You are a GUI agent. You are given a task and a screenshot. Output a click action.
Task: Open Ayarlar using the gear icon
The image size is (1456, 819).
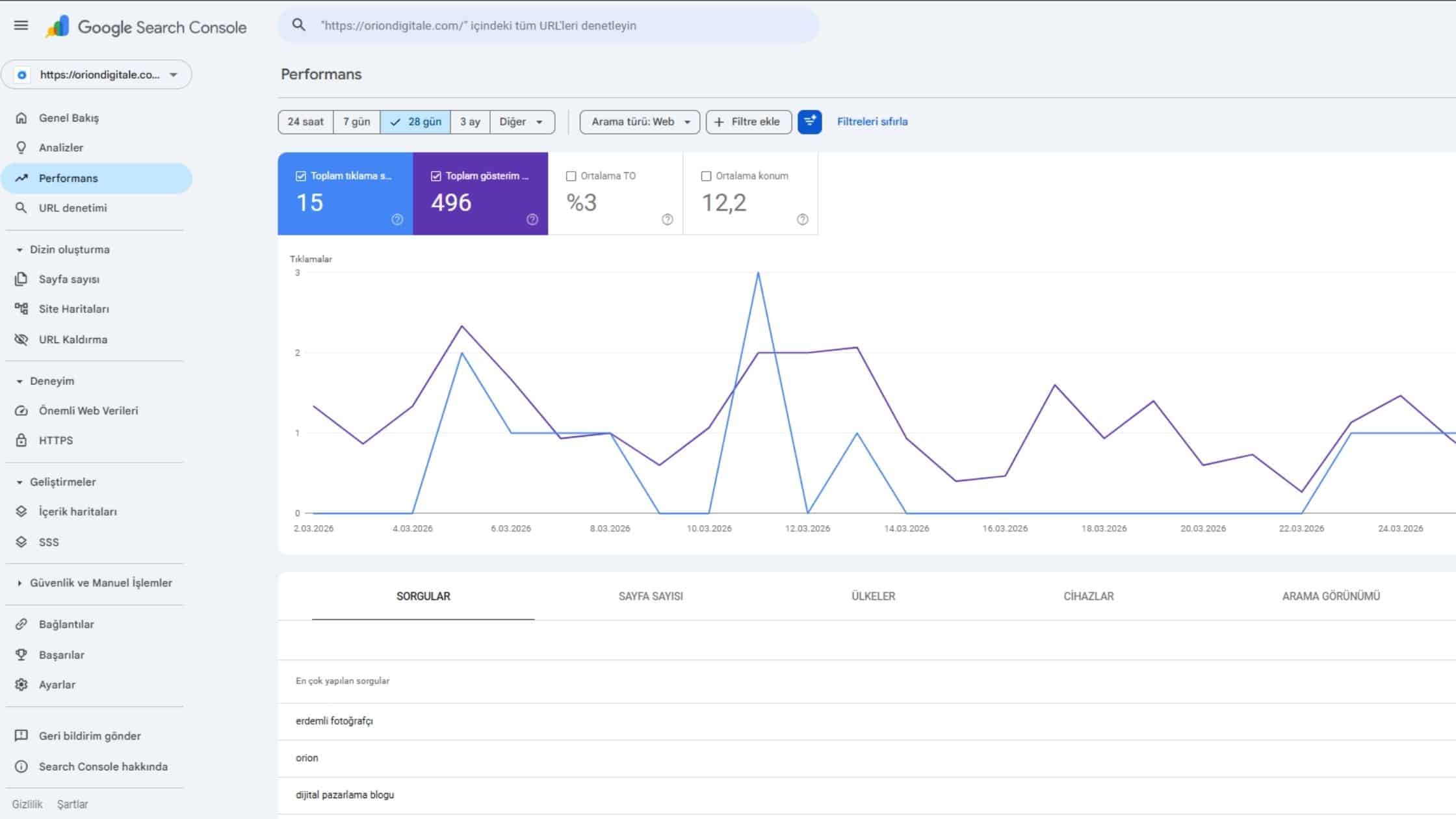point(22,684)
